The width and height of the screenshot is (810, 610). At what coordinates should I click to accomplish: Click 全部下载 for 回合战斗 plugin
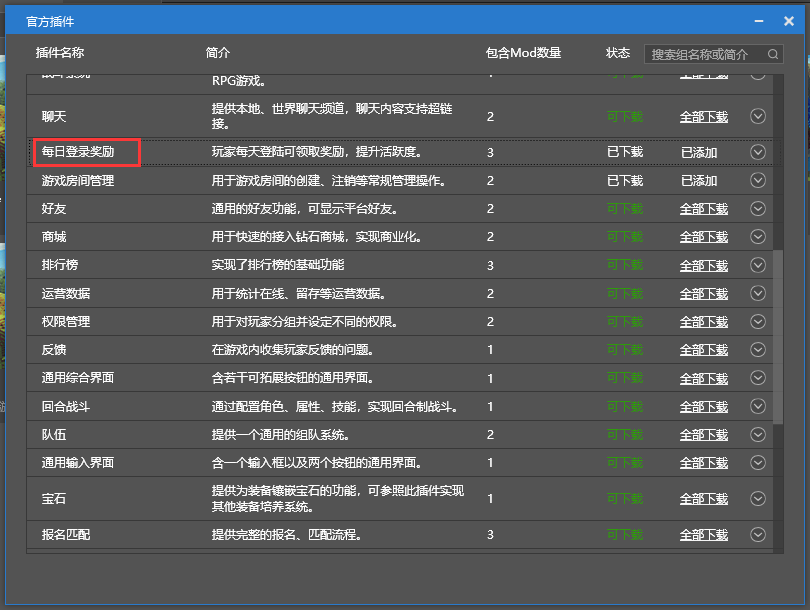coord(703,407)
